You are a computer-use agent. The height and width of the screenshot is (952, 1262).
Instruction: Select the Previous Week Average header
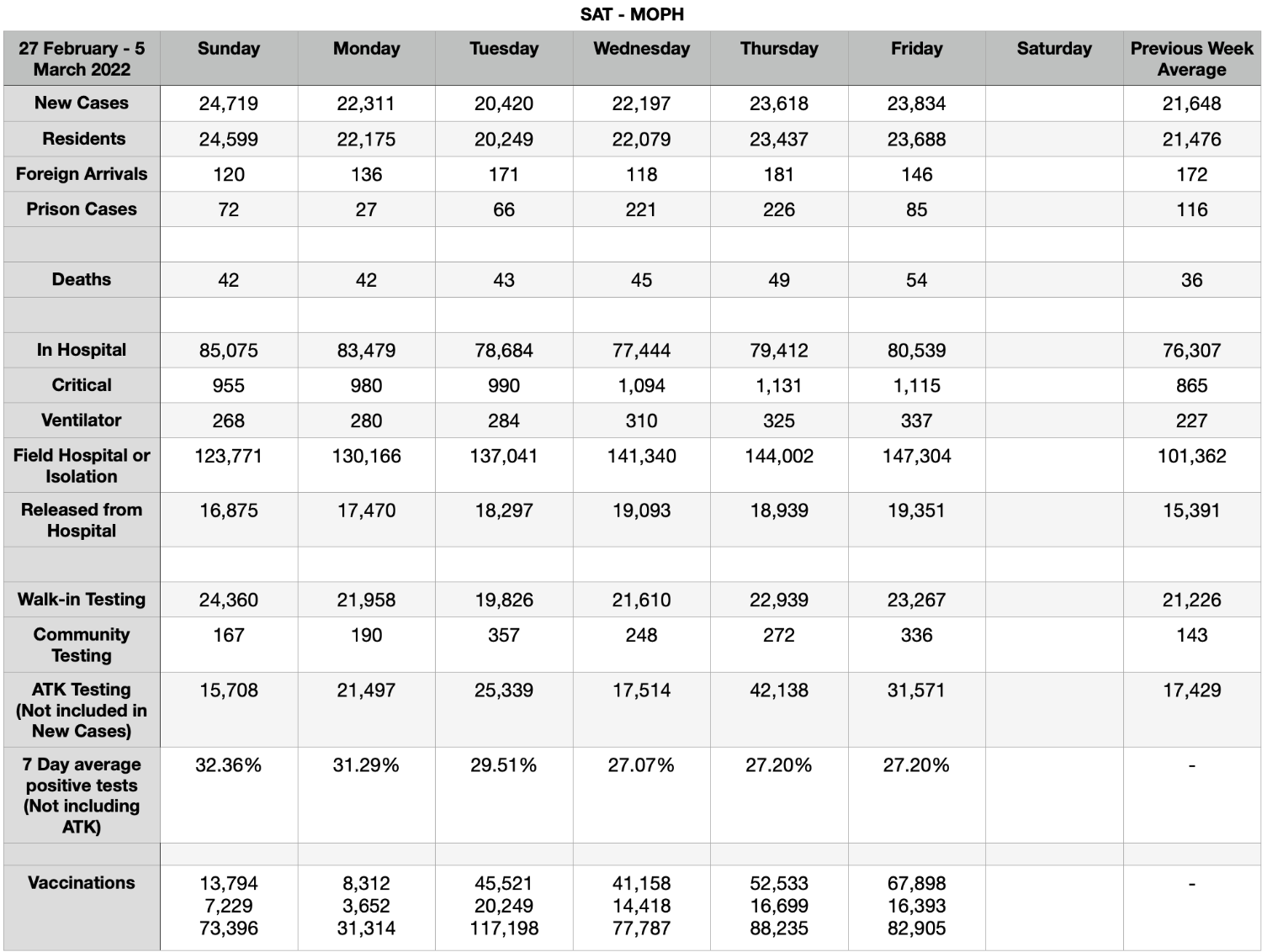point(1191,59)
